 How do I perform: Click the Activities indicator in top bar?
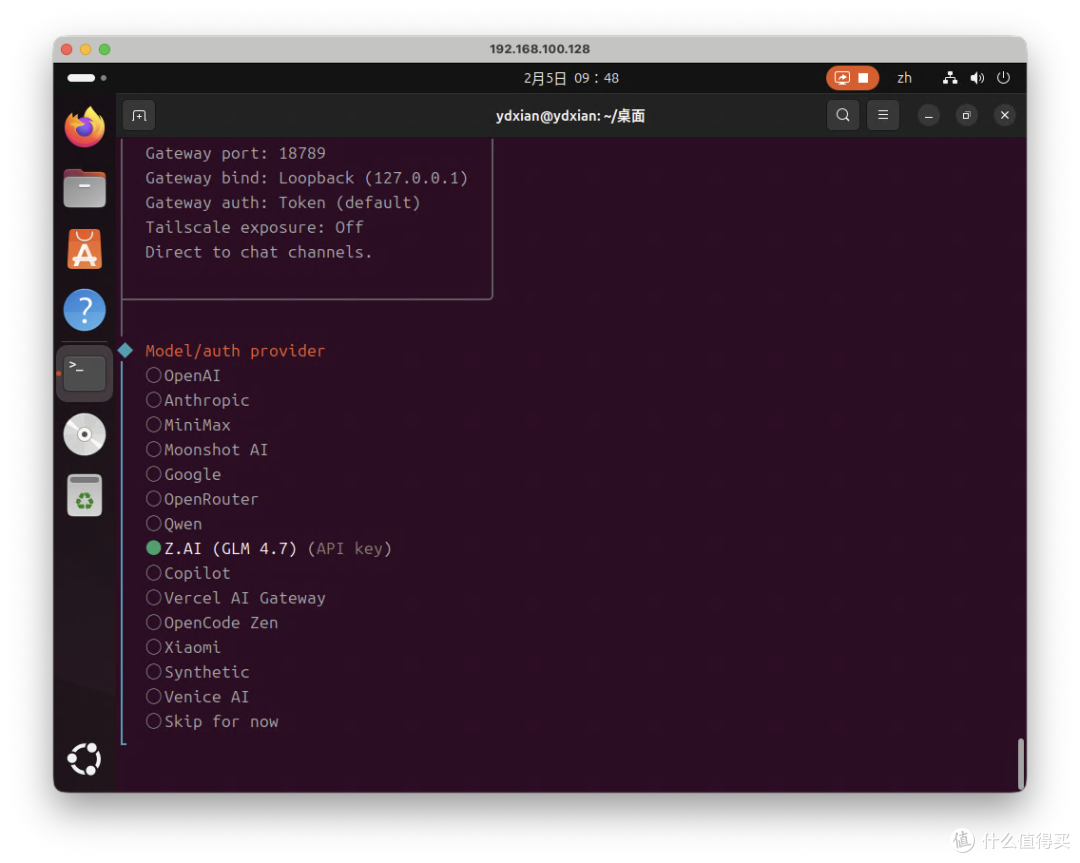87,78
